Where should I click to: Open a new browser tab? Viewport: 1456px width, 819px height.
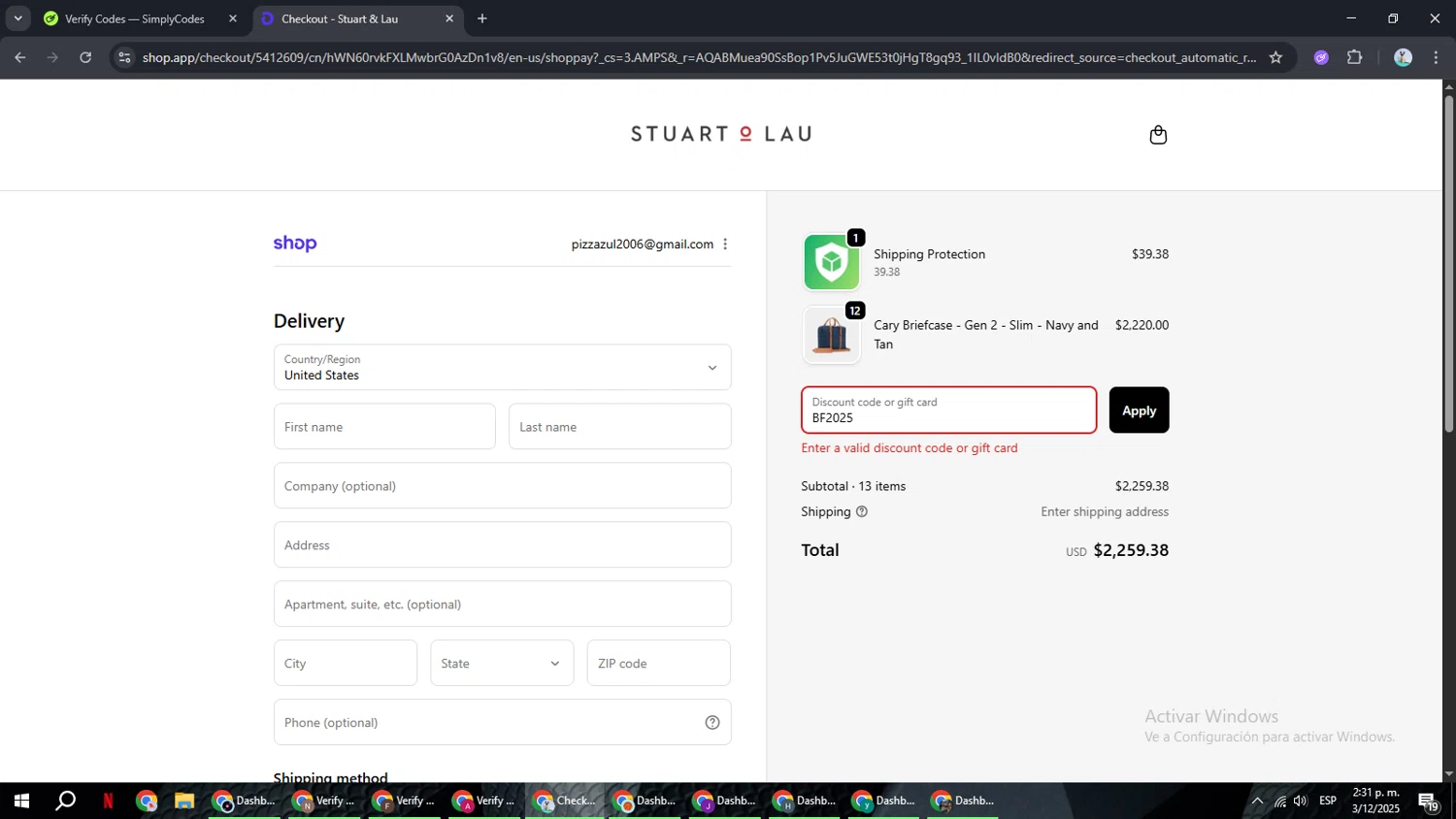coord(482,18)
